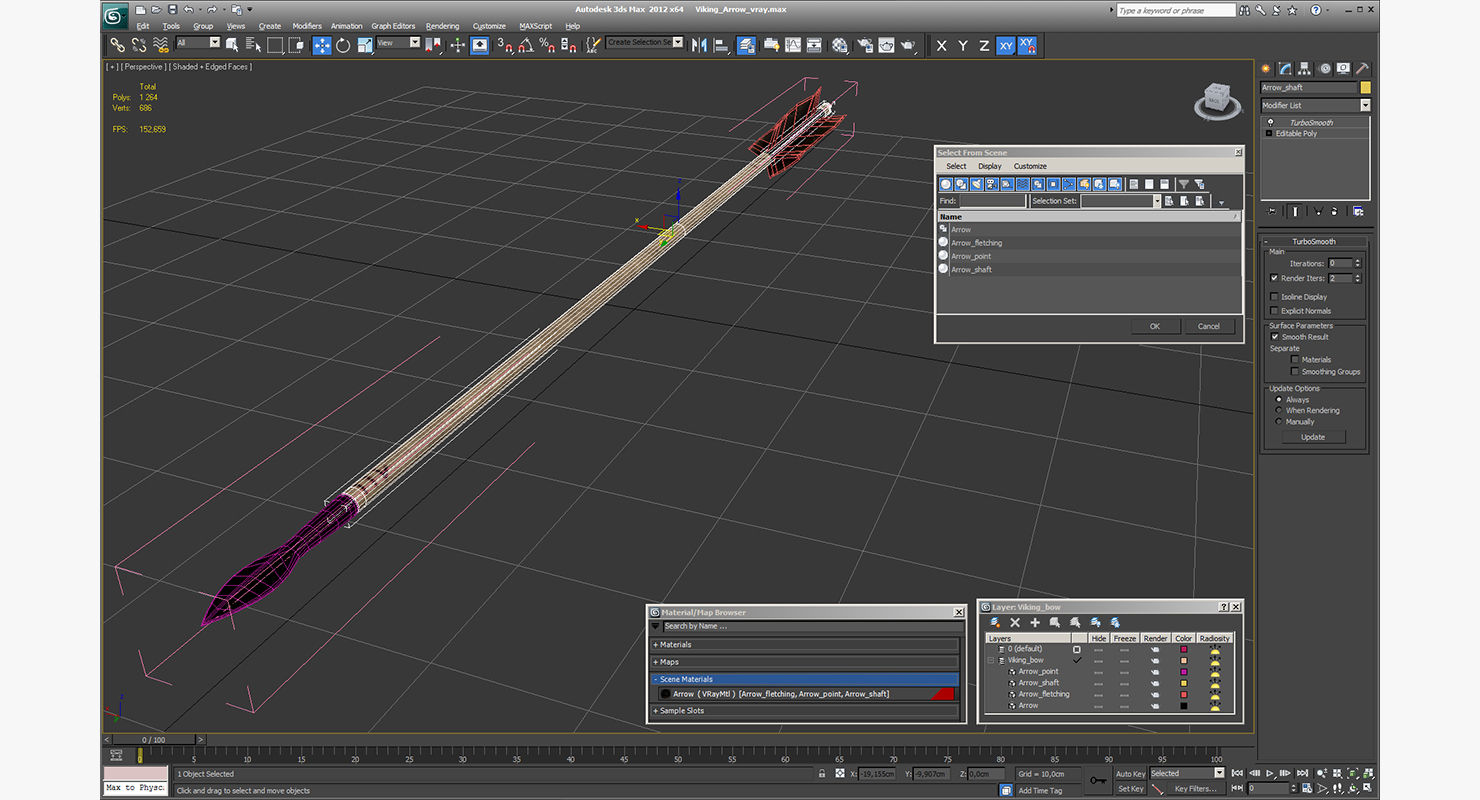Open Key Filters button
The height and width of the screenshot is (800, 1480).
tap(1195, 789)
